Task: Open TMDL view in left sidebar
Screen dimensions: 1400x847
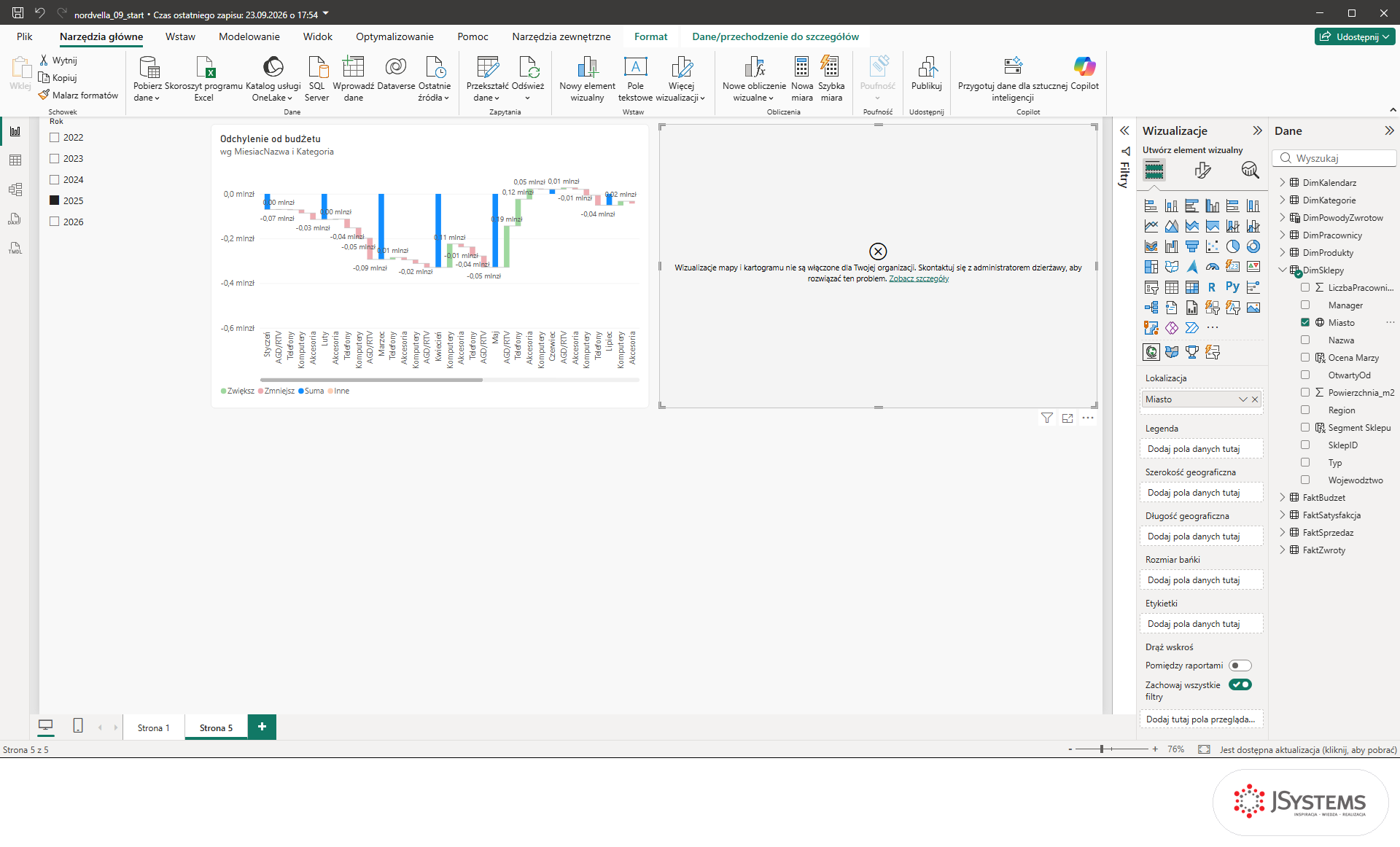Action: [x=15, y=248]
